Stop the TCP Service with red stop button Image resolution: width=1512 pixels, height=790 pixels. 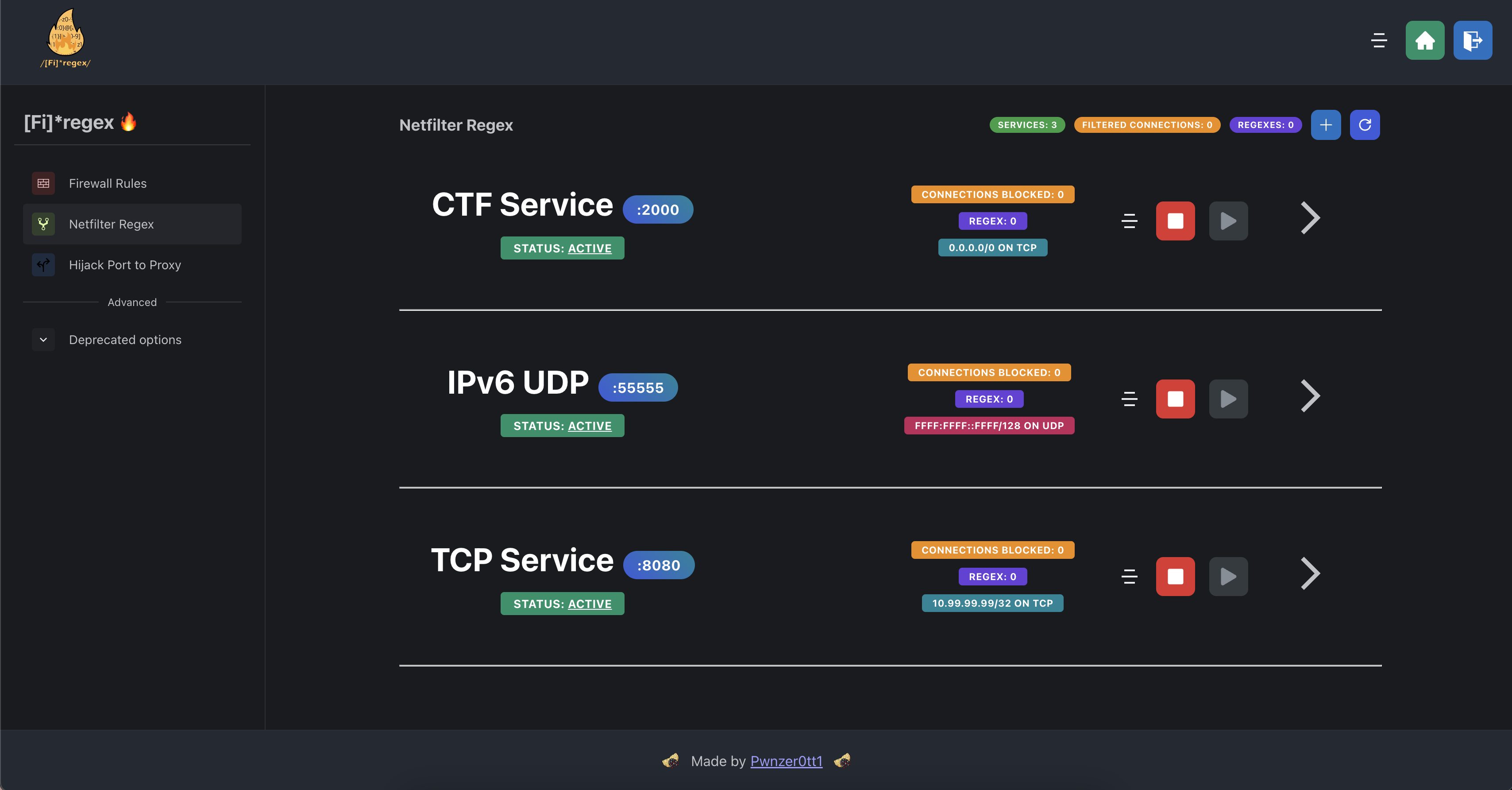1175,576
